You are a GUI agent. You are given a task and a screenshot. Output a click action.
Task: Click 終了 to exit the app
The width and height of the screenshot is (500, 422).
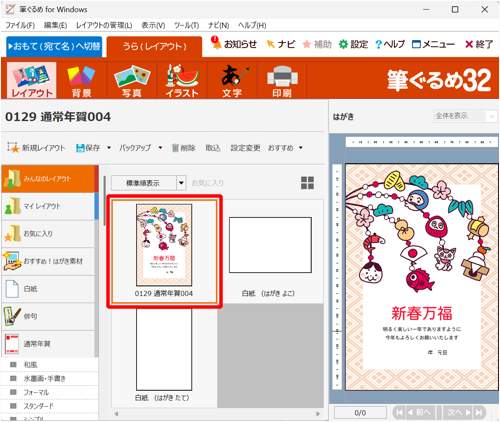click(x=479, y=44)
